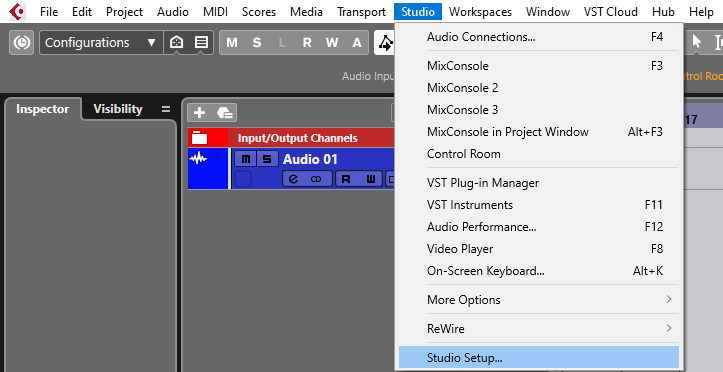Mute the Audio 01 track
Screen dimensions: 723x372
[246, 159]
